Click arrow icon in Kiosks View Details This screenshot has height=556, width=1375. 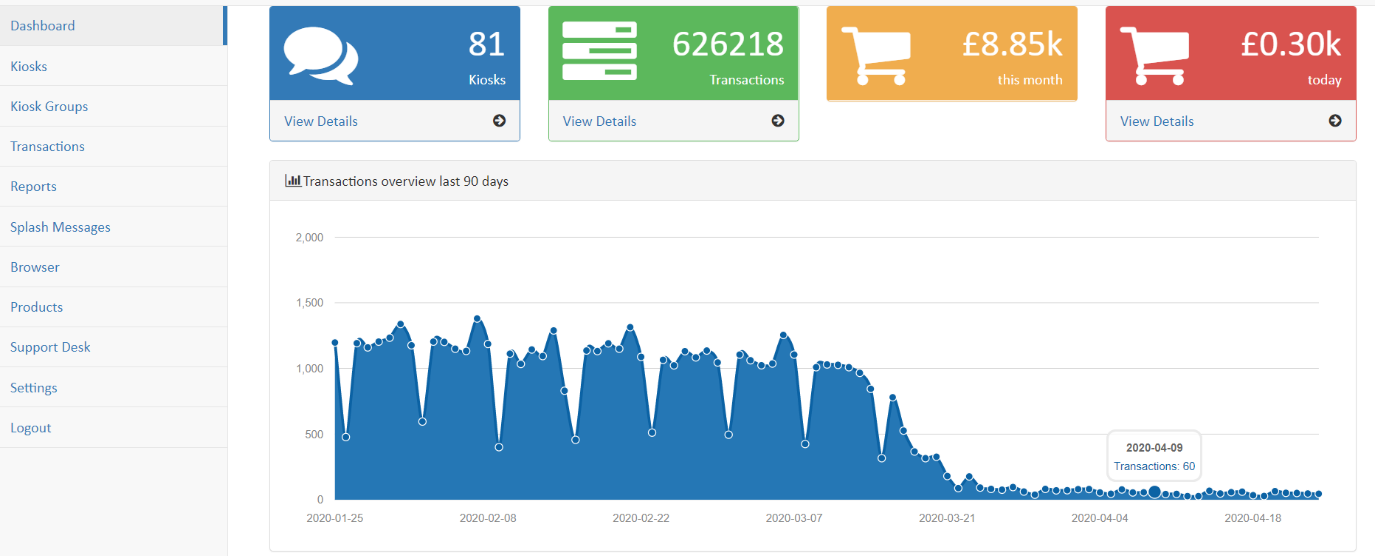pos(499,121)
